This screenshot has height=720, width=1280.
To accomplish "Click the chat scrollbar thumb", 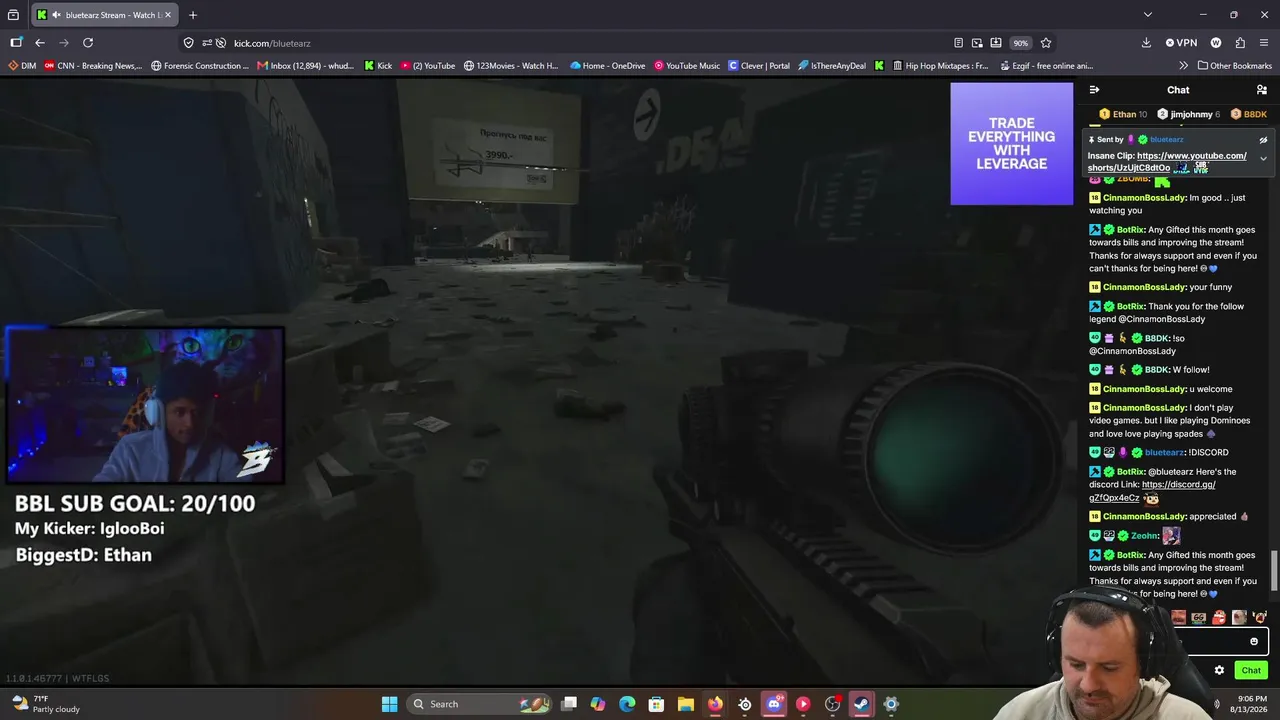I will (x=1273, y=571).
